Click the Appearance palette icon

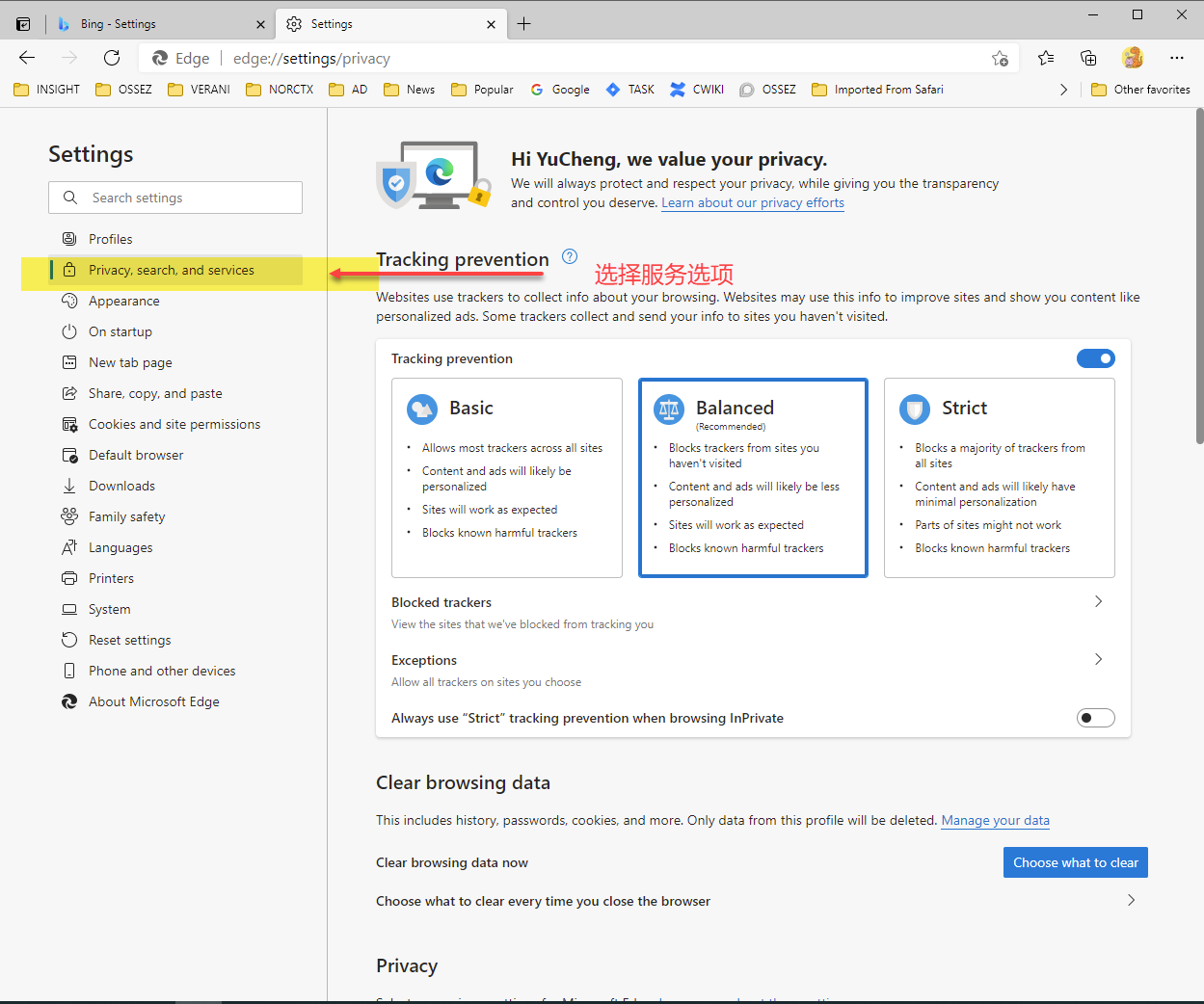[x=69, y=301]
